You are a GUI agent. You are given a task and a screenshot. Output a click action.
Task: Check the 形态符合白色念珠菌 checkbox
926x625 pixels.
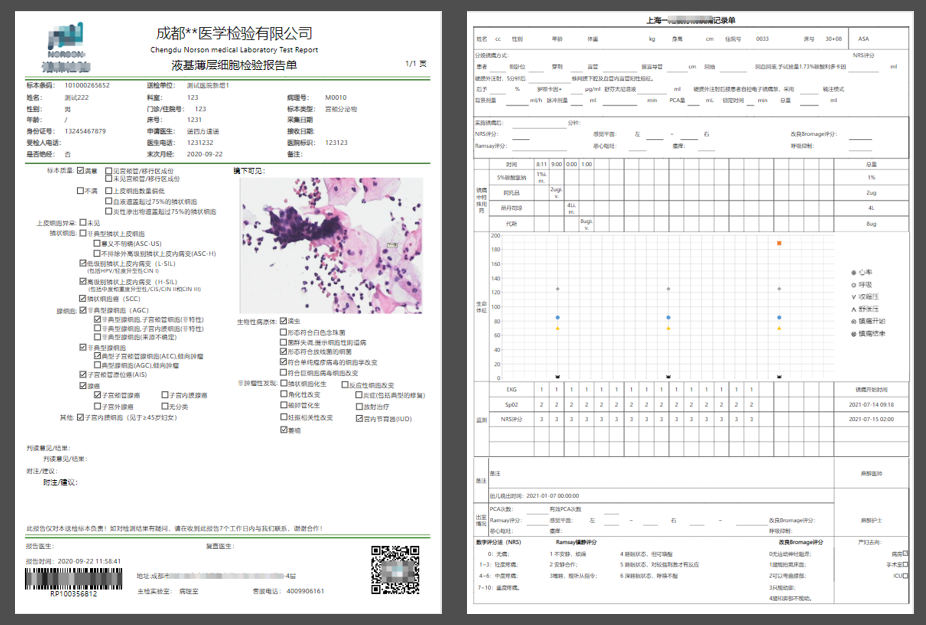[x=283, y=333]
